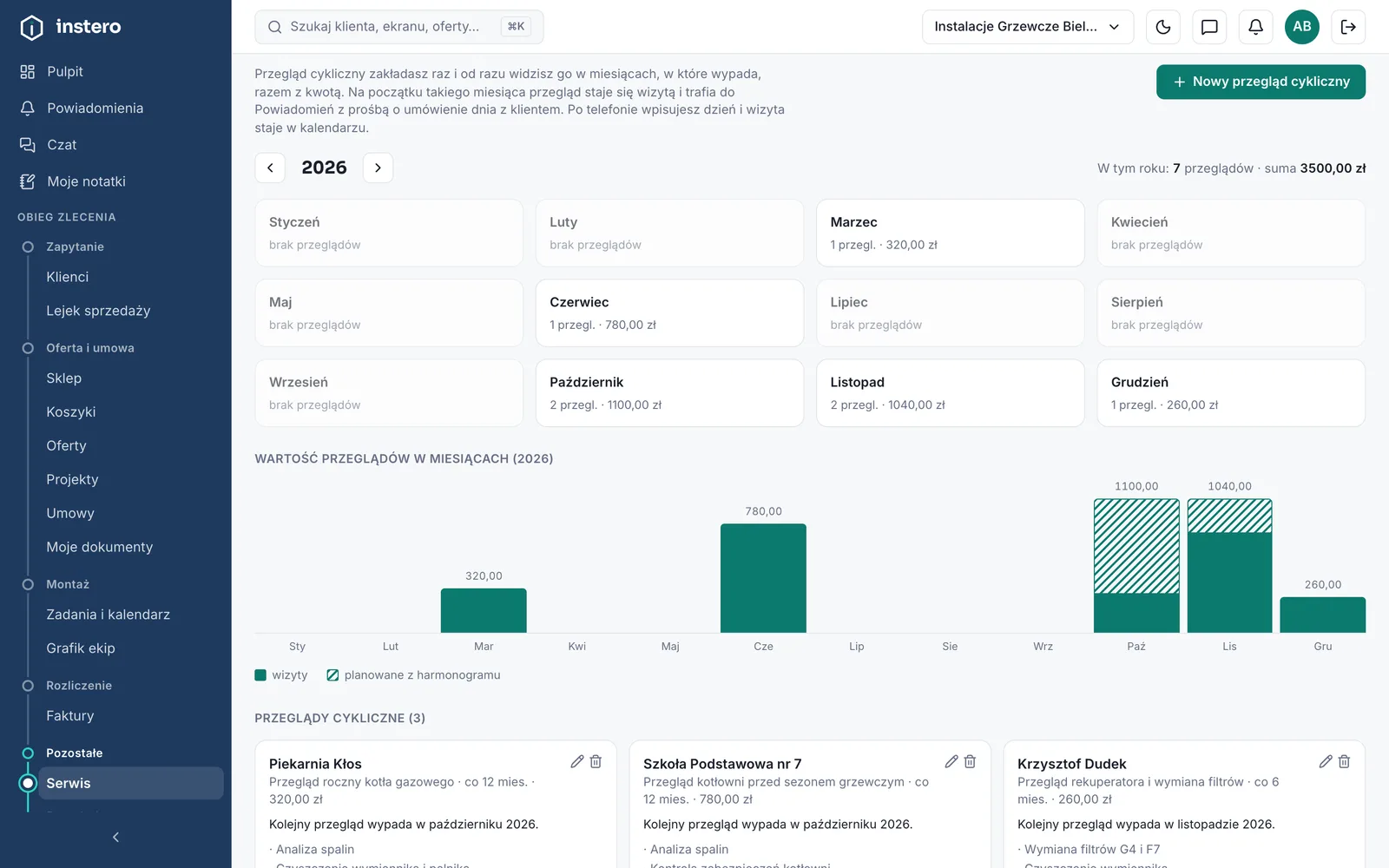The height and width of the screenshot is (868, 1389).
Task: Open the Marzec month card
Action: pyautogui.click(x=950, y=233)
